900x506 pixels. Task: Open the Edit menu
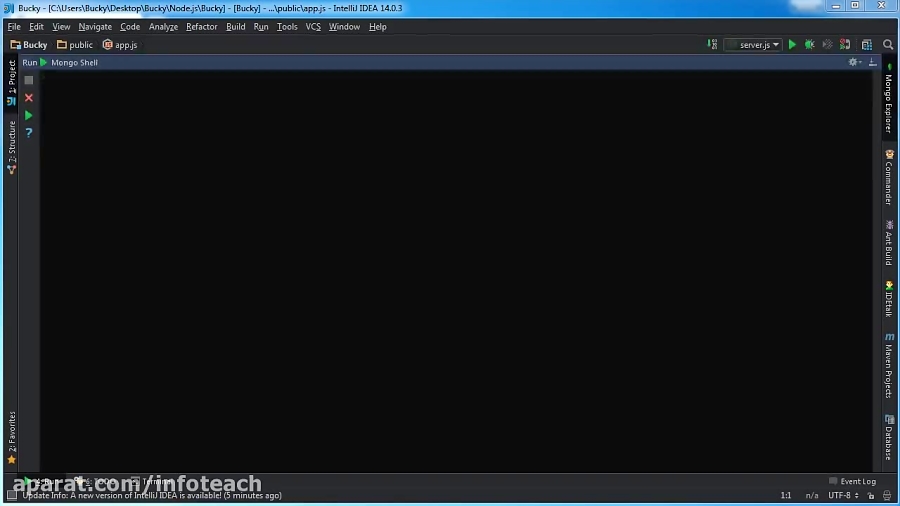[x=36, y=27]
